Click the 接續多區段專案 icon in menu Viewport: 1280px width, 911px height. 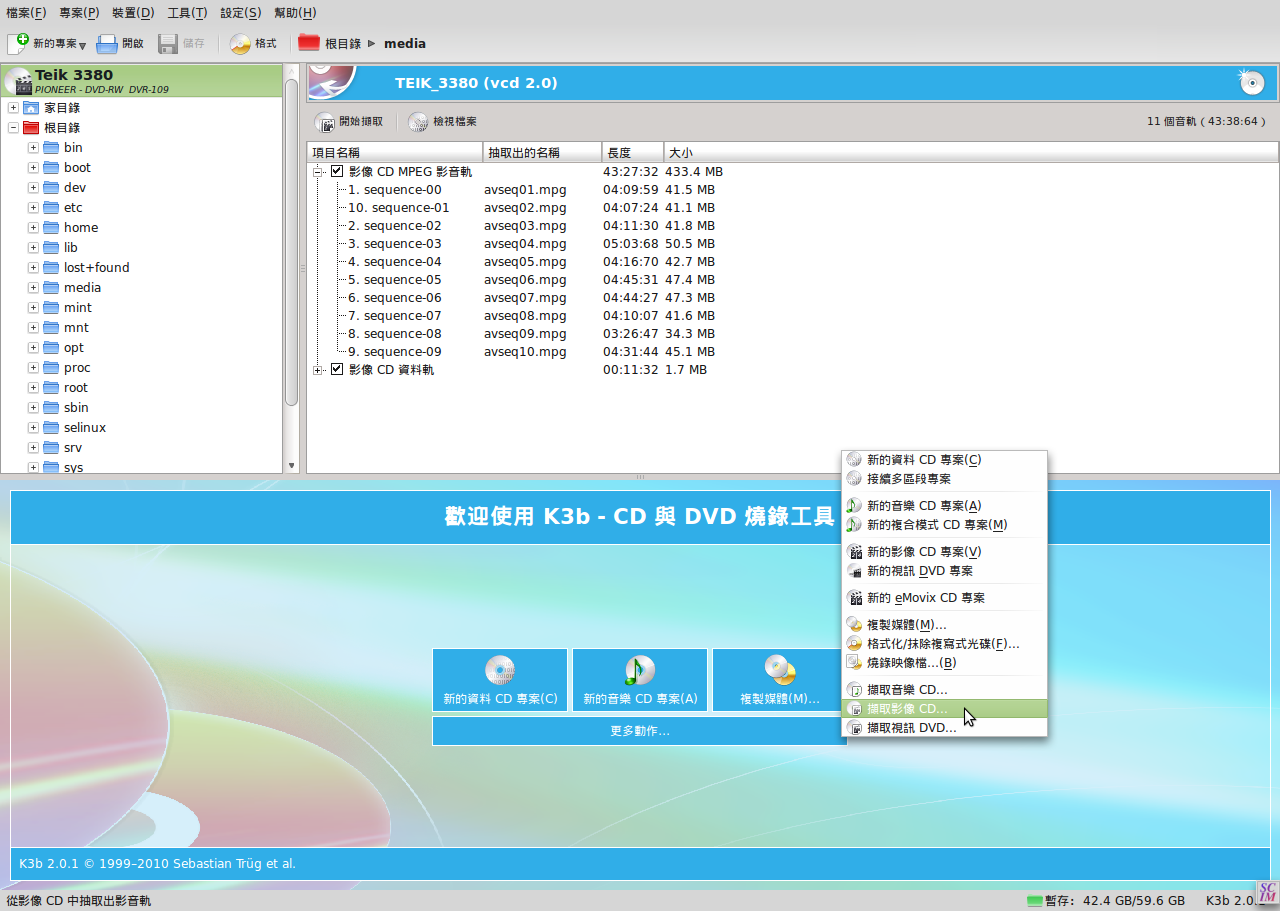click(854, 479)
